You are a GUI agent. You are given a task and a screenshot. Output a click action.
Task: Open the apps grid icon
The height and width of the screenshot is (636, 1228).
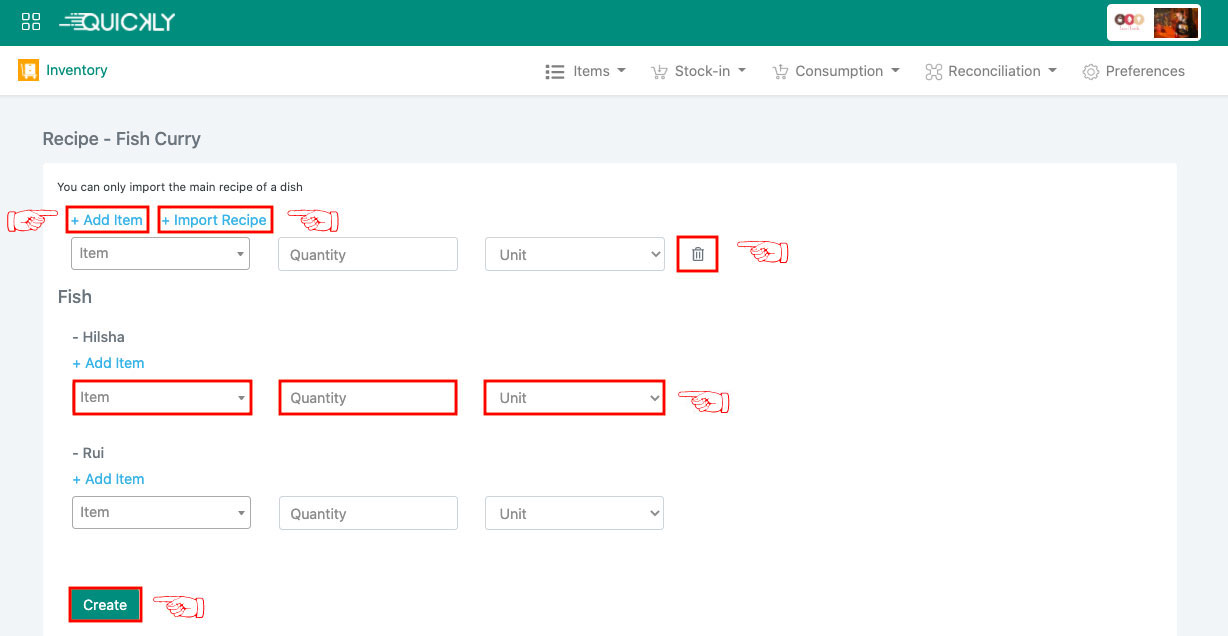(x=31, y=22)
